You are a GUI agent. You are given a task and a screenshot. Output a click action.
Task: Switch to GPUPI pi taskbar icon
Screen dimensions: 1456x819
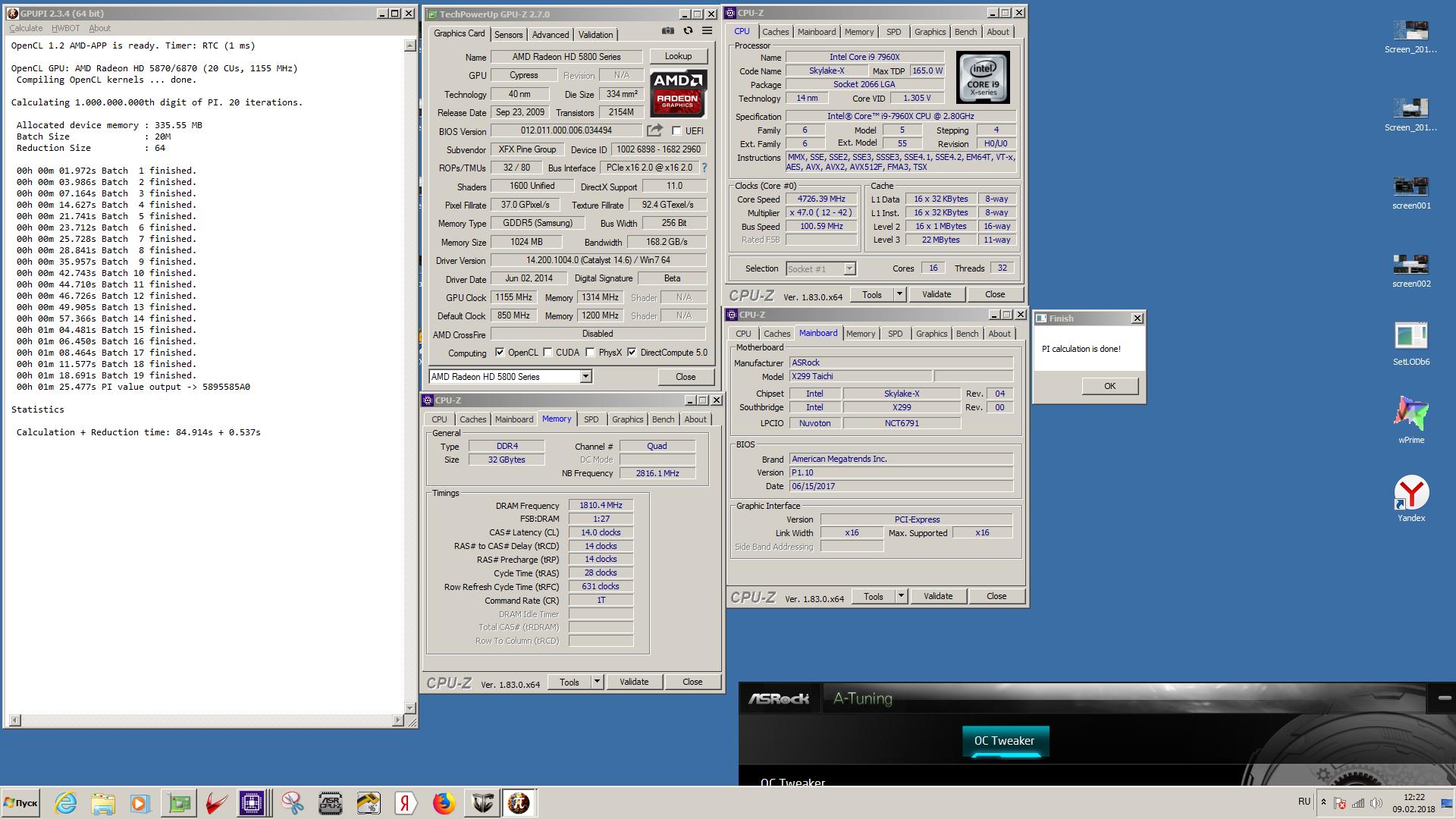click(519, 803)
